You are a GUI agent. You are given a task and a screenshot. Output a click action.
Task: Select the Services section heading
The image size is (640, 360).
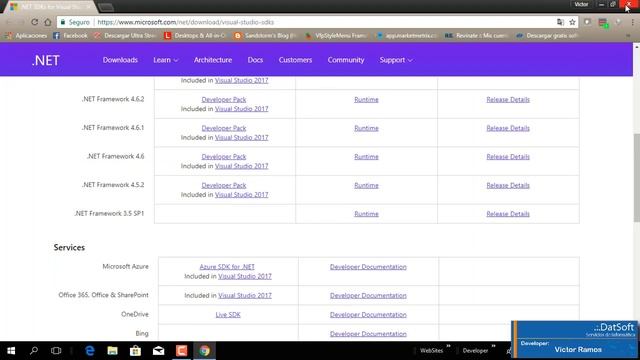tap(69, 247)
